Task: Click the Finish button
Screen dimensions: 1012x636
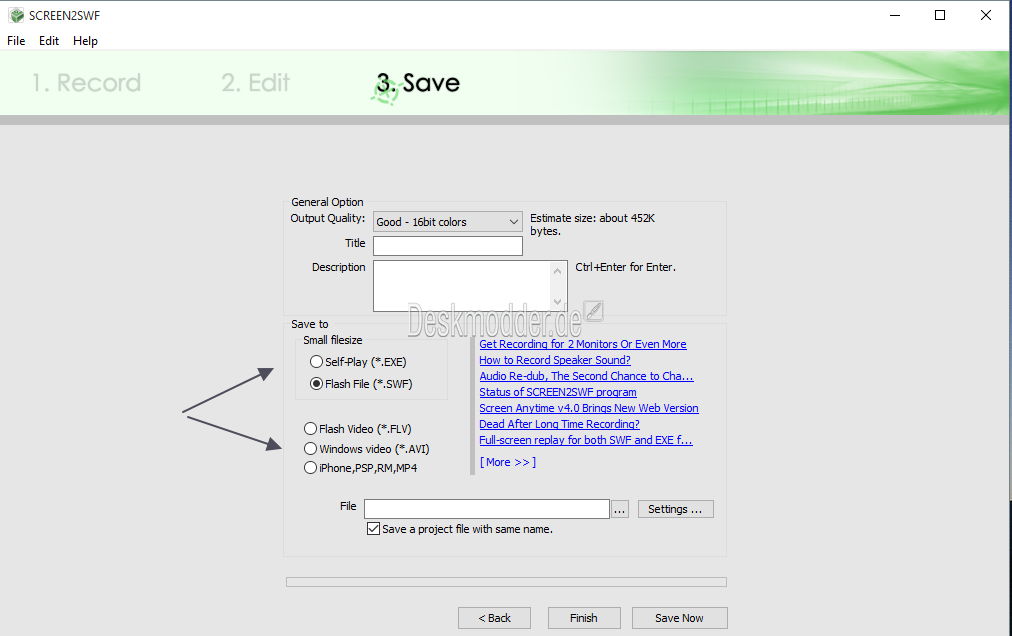Action: click(x=584, y=618)
